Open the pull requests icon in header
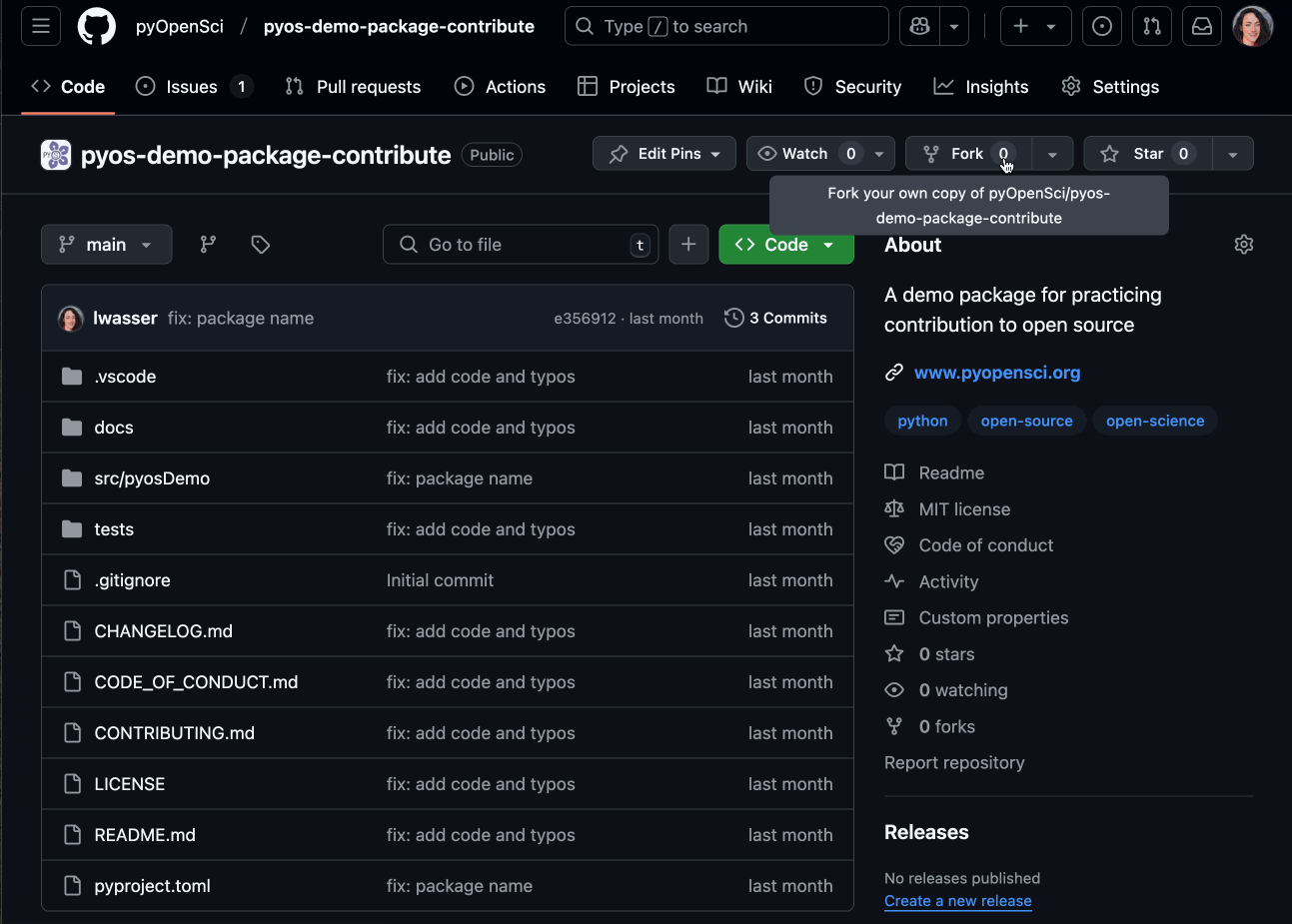Viewport: 1292px width, 924px height. 1152,26
